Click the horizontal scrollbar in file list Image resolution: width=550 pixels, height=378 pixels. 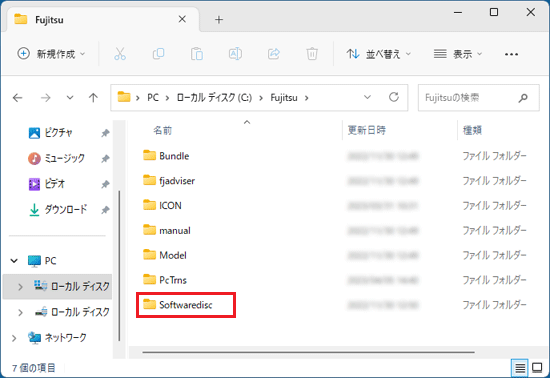(309, 352)
